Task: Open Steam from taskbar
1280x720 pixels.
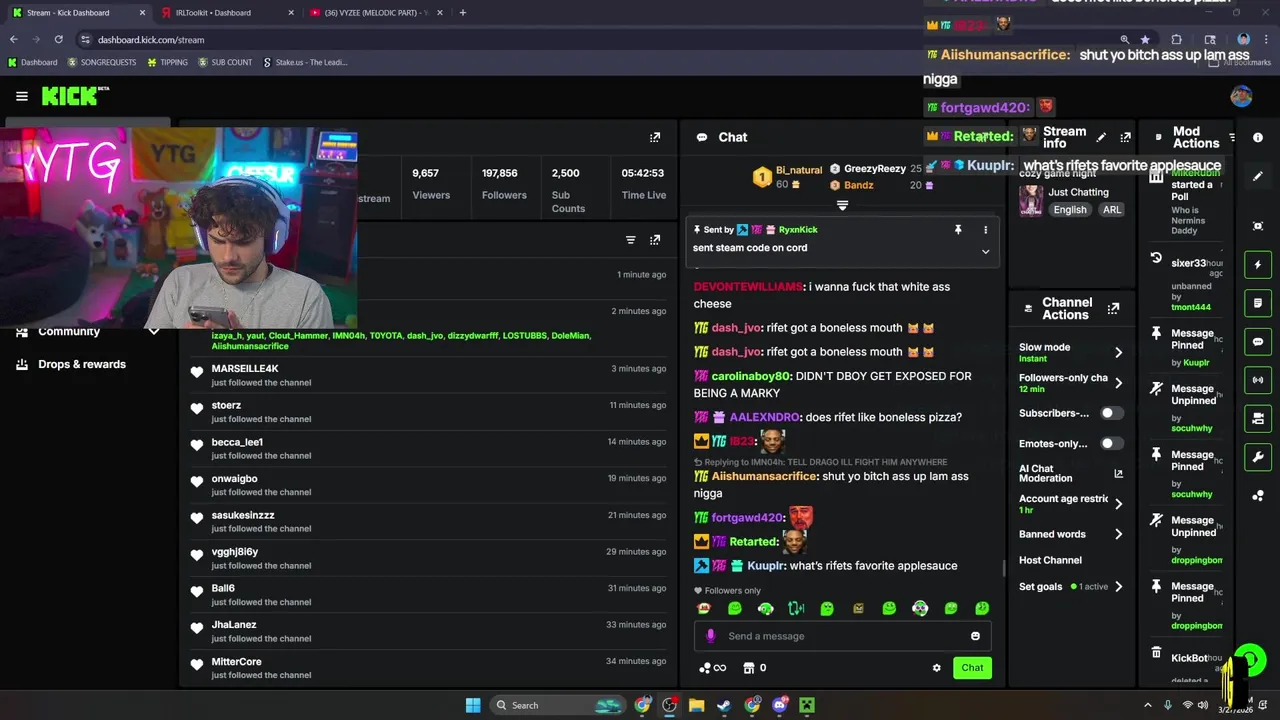Action: click(x=724, y=705)
